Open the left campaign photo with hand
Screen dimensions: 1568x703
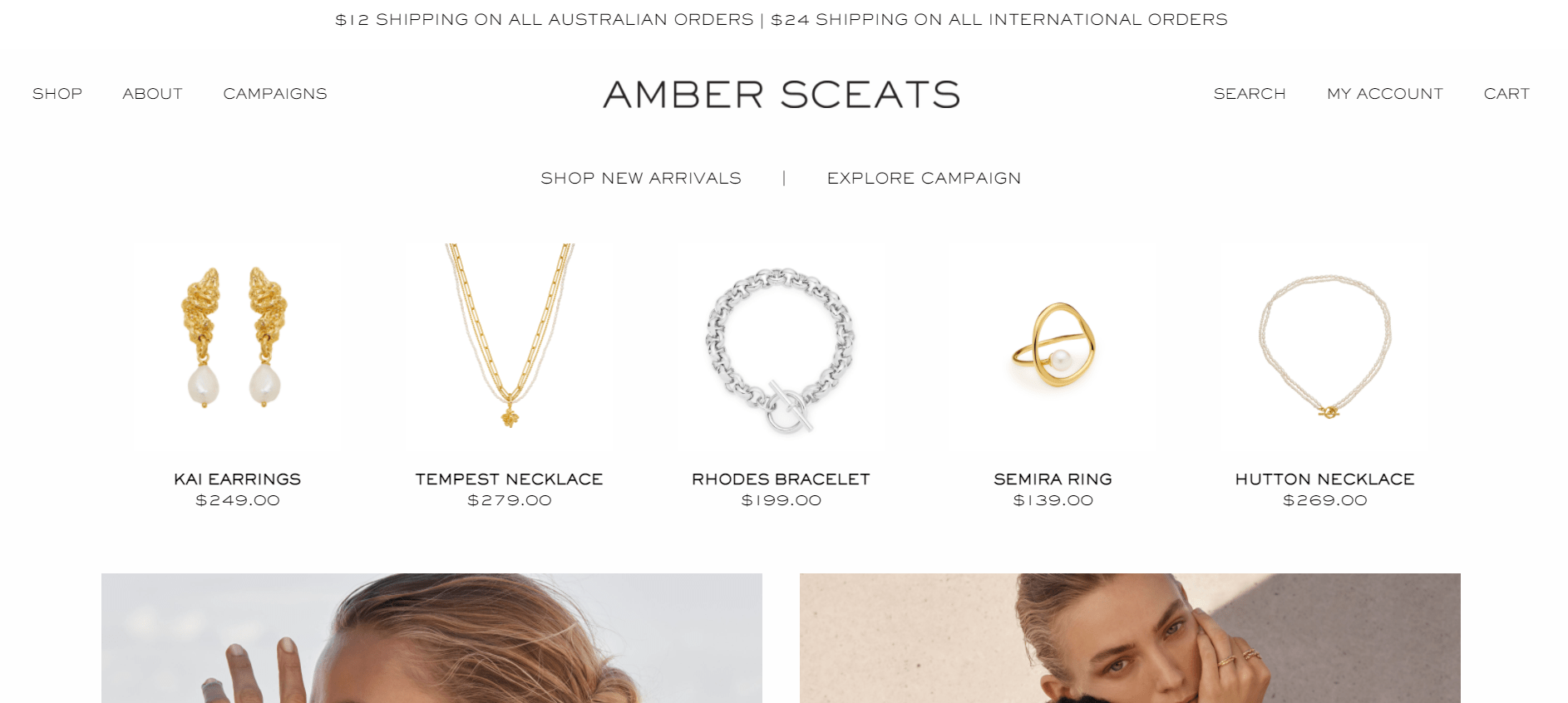(x=431, y=638)
